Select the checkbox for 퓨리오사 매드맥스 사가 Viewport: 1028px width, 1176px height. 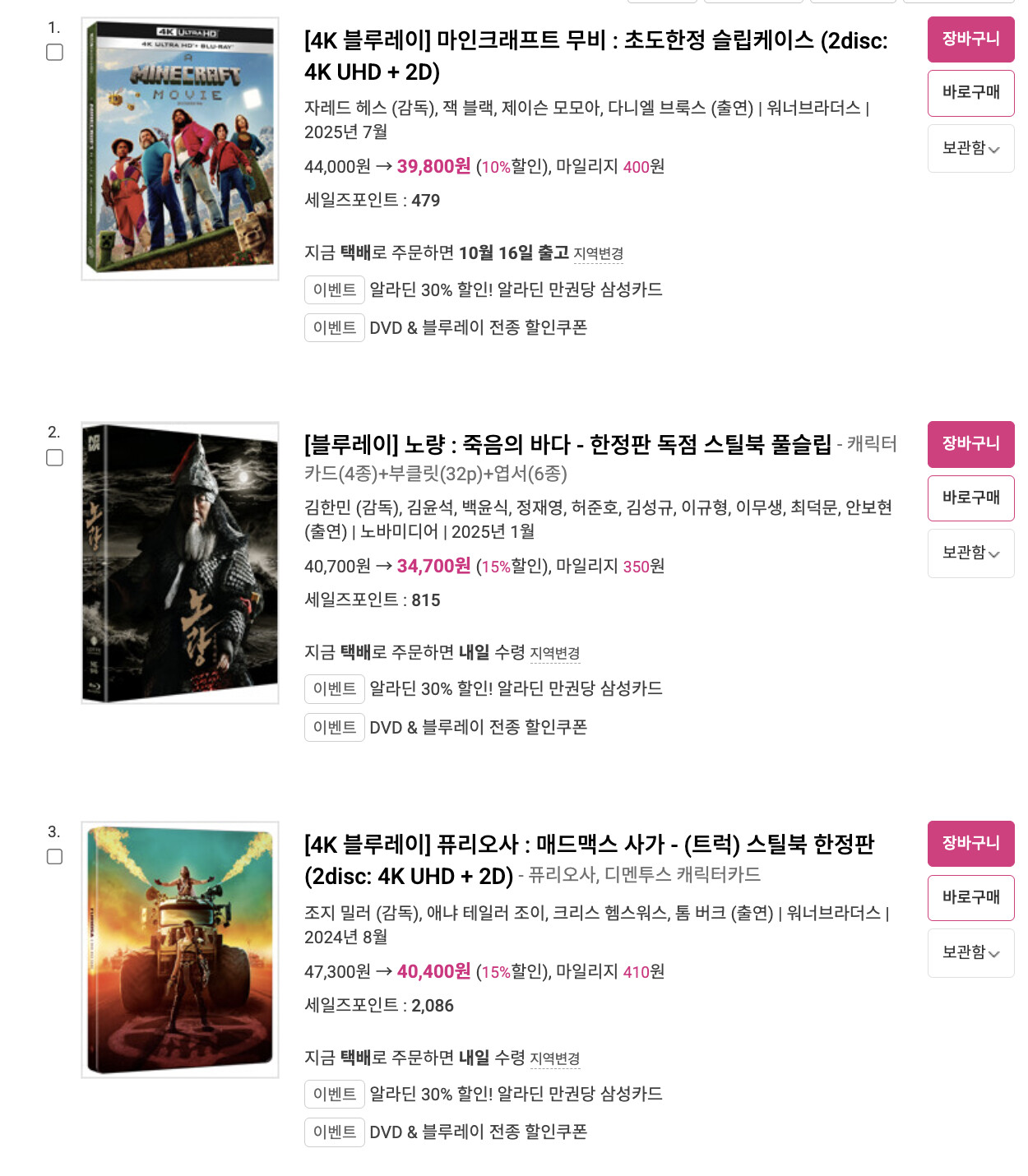pos(54,857)
